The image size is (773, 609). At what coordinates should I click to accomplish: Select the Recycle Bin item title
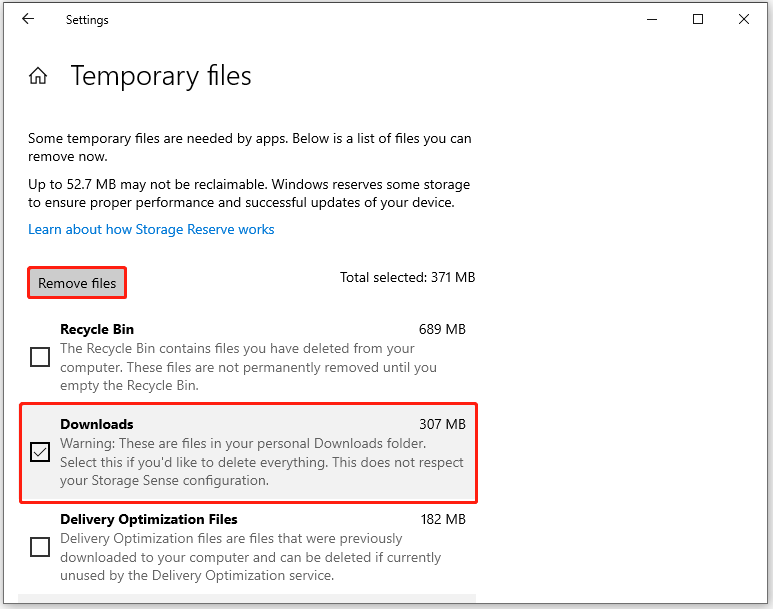[x=97, y=329]
